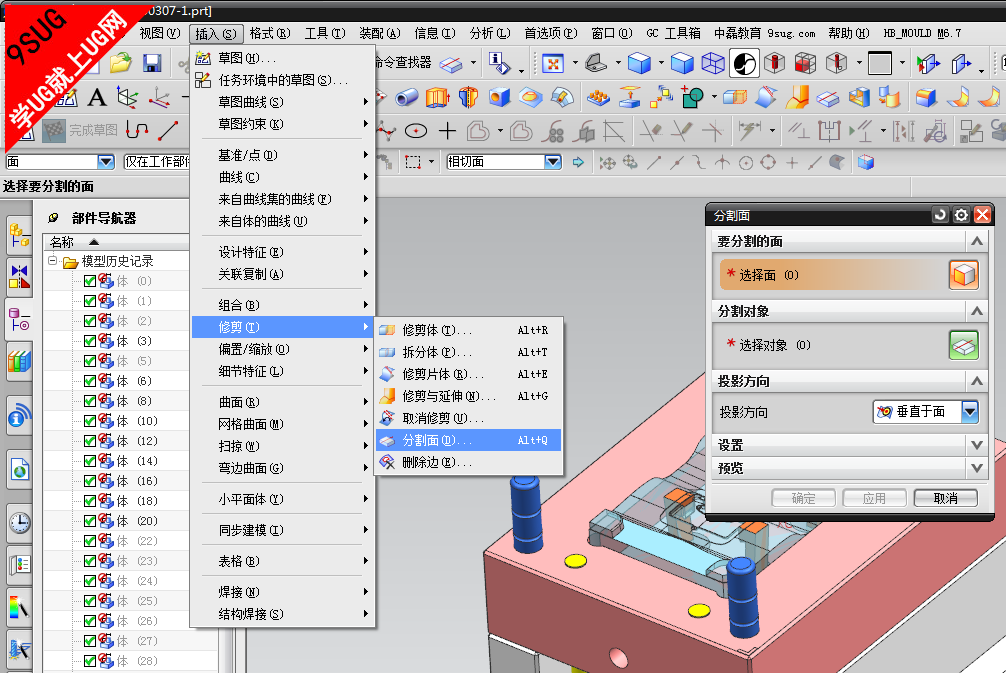Image resolution: width=1006 pixels, height=673 pixels.
Task: Click the Fit view icon
Action: click(x=552, y=63)
